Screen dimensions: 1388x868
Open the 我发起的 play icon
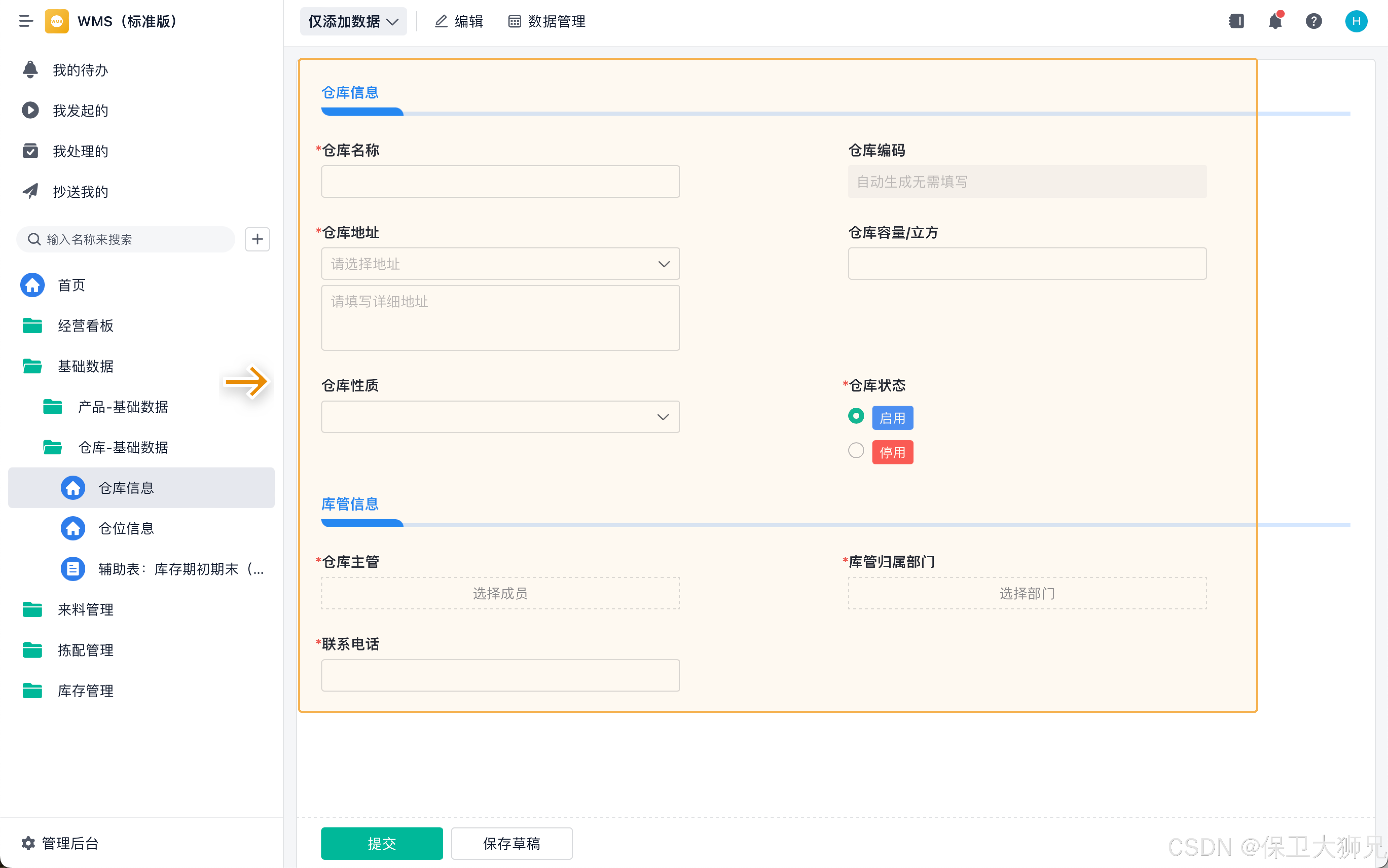(x=30, y=110)
